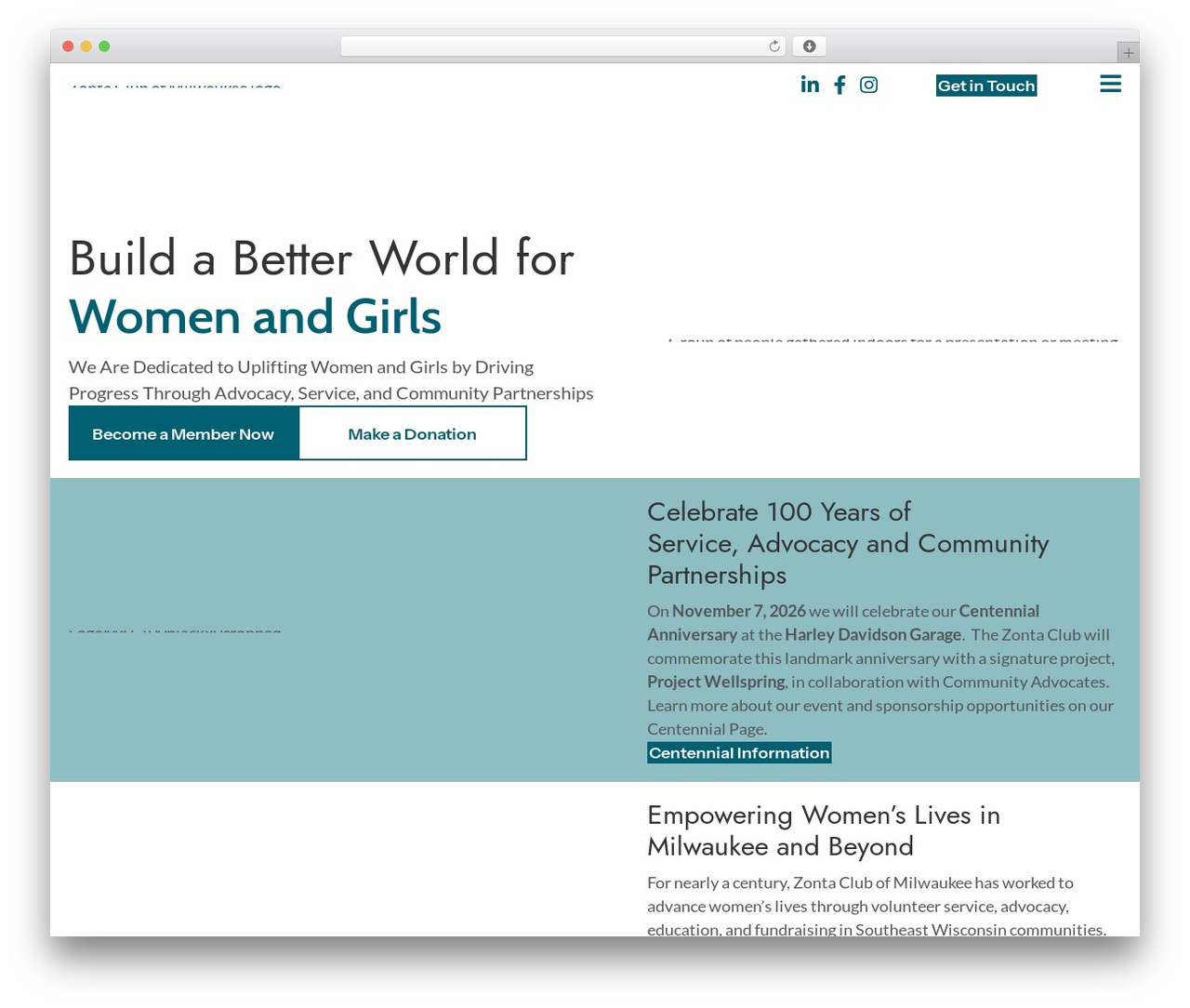
Task: Click the Get in Touch button
Action: pos(986,86)
